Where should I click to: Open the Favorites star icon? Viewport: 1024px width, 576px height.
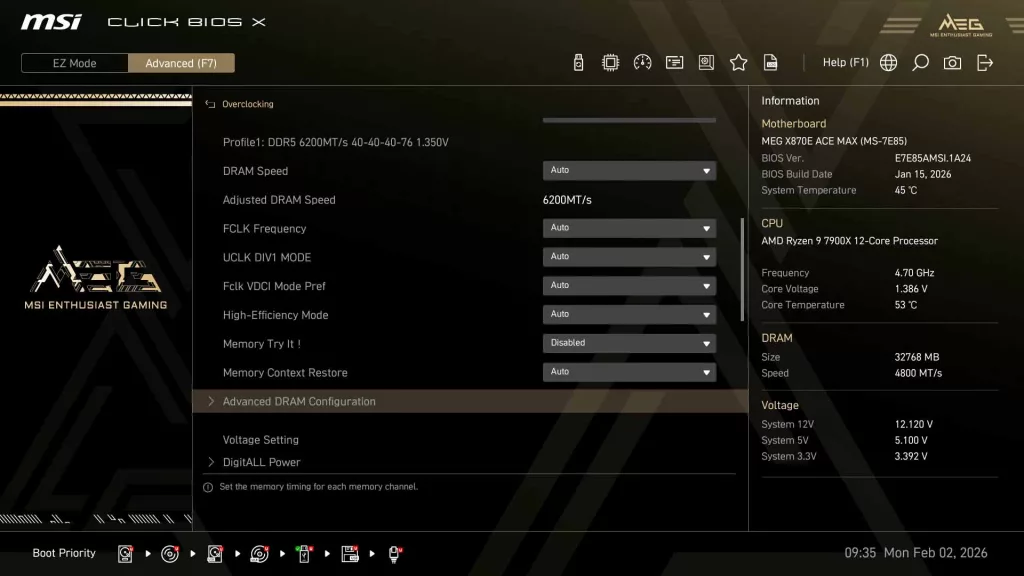point(738,62)
